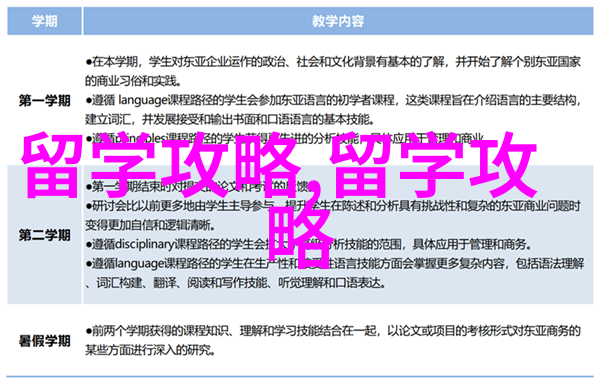The height and width of the screenshot is (384, 600).
Task: Select the line 某些方面进行深入的研究
Action: coord(150,350)
